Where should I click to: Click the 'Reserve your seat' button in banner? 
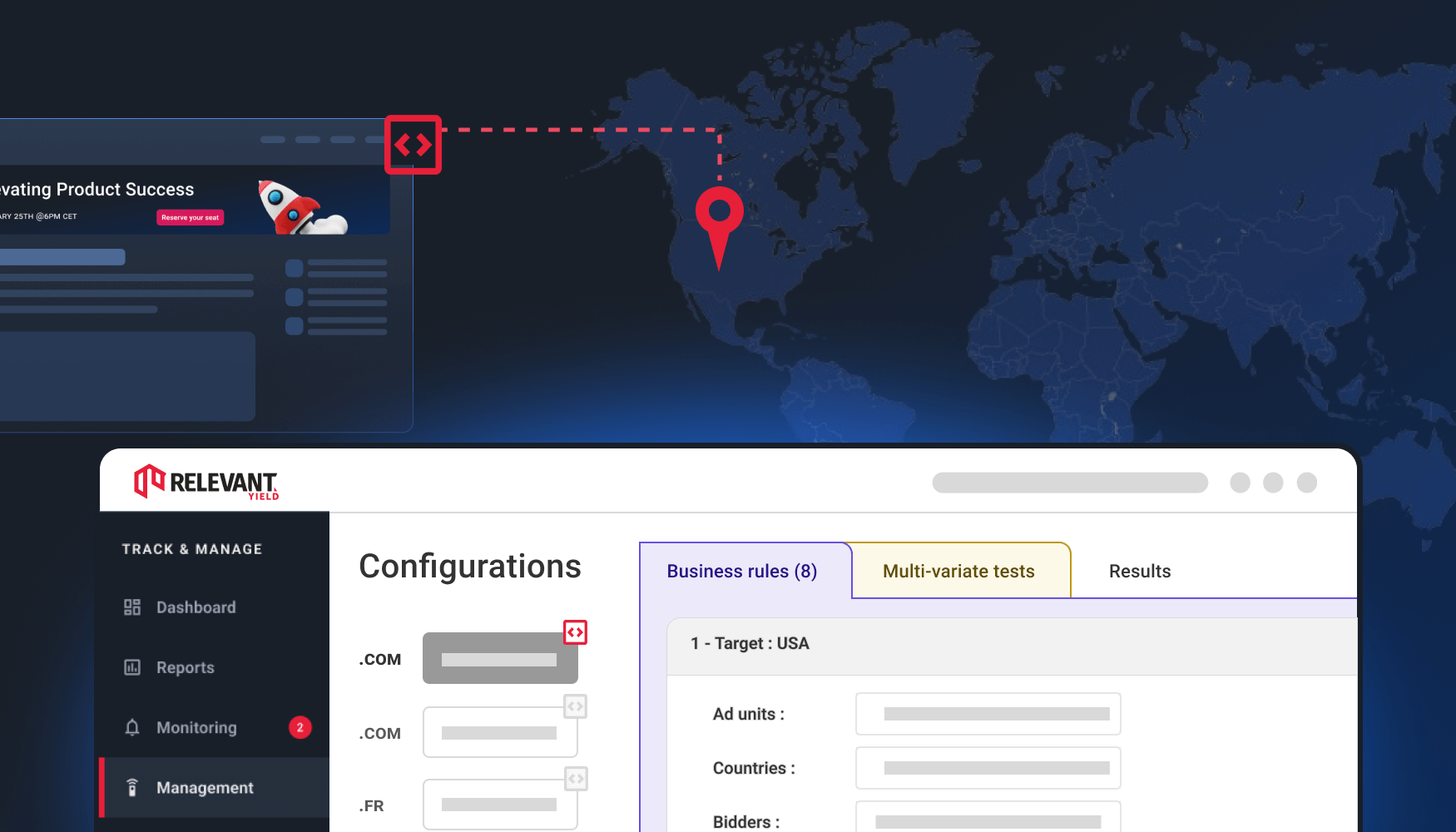(190, 217)
